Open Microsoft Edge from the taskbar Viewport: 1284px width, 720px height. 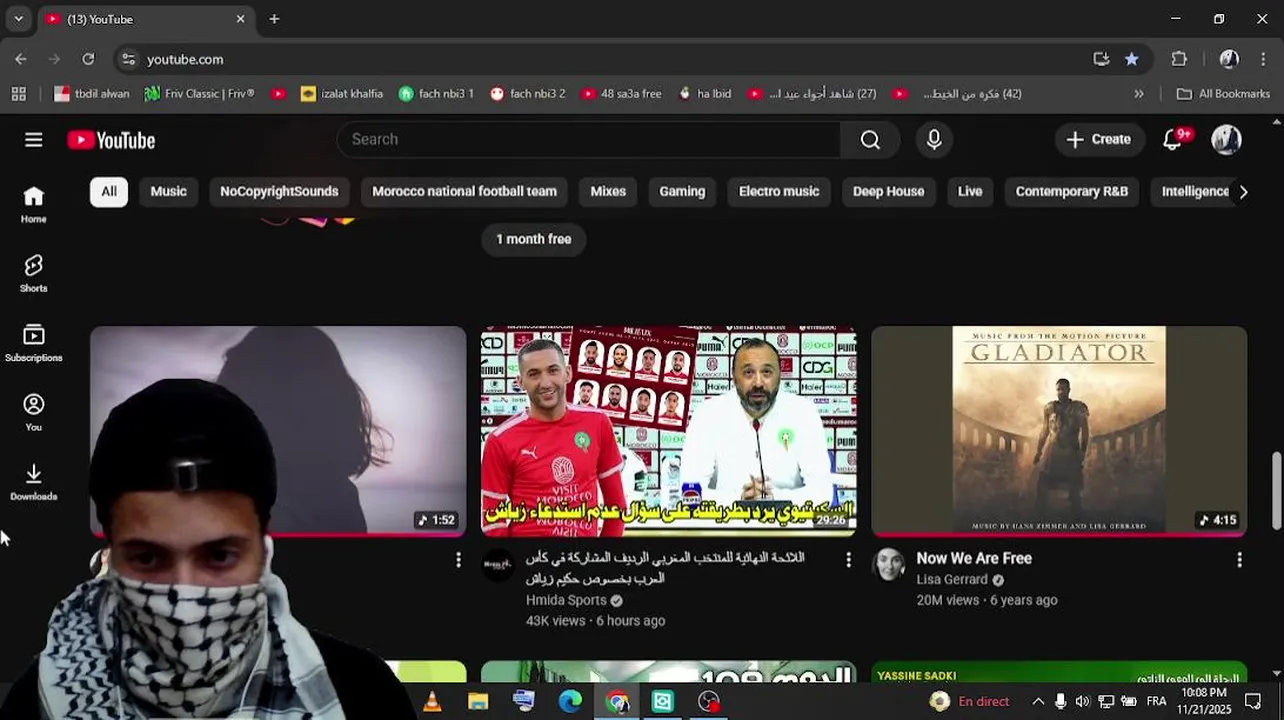tap(570, 702)
